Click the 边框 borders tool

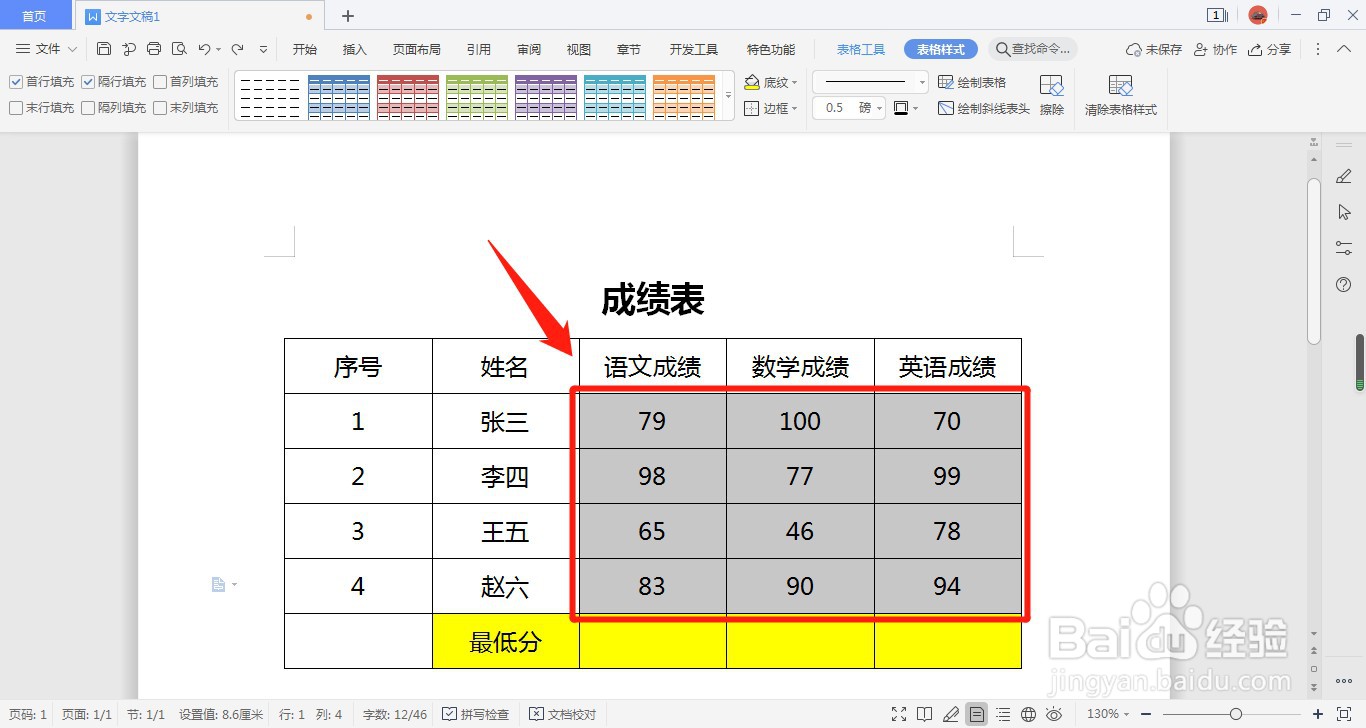(x=766, y=108)
